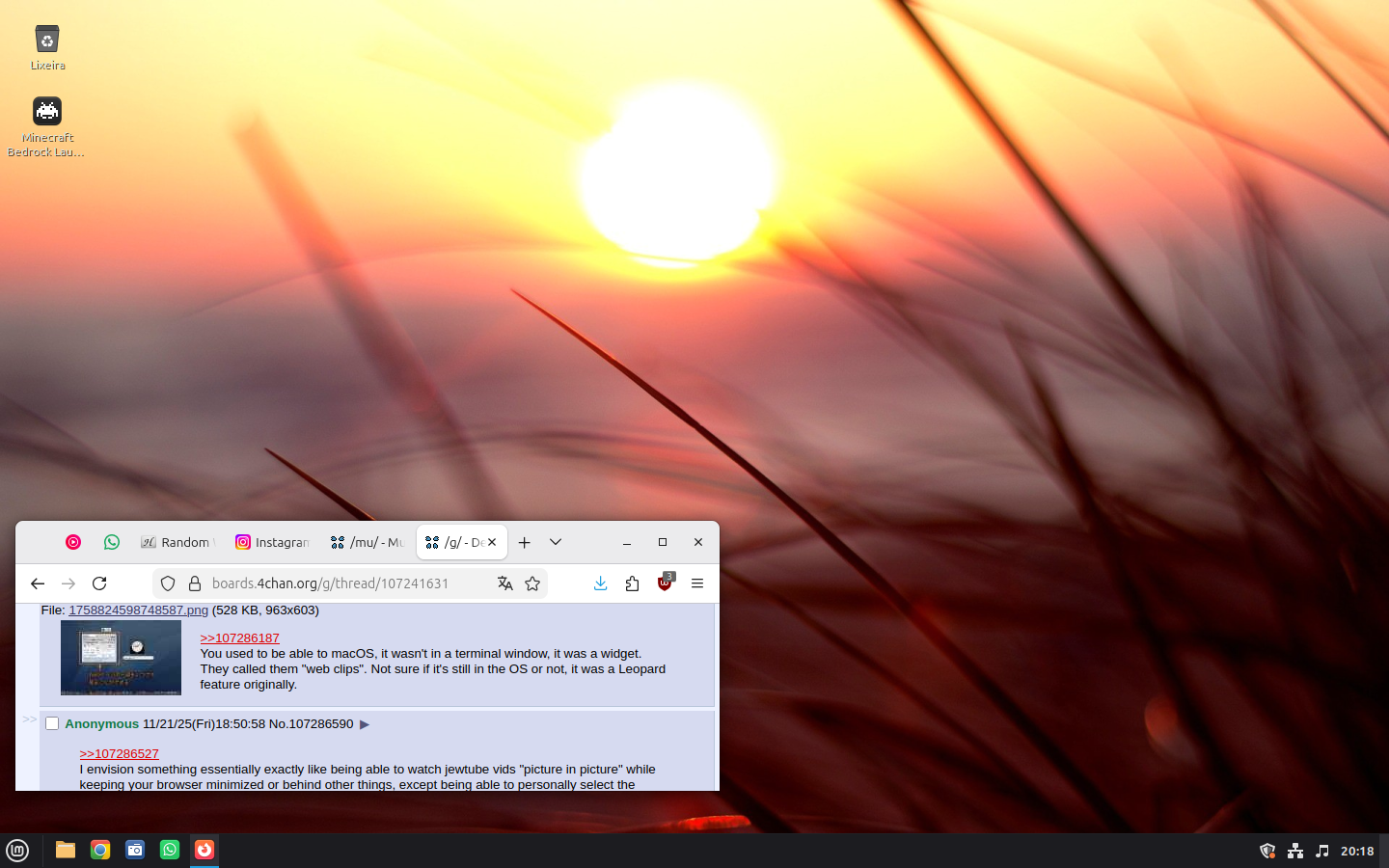Switch to the /mu/ 4chan tab

point(367,542)
